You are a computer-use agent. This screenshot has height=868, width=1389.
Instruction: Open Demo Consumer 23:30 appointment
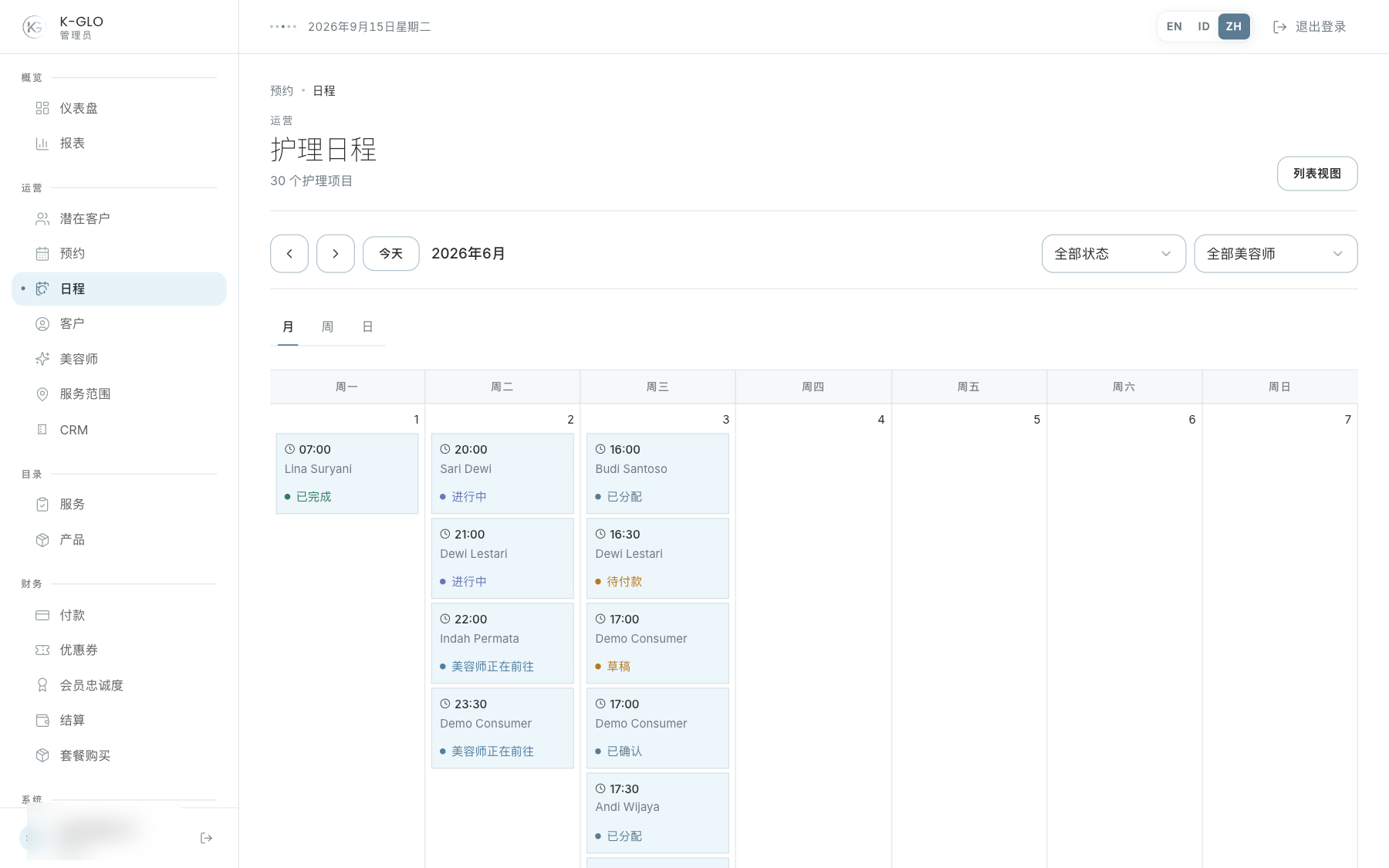tap(502, 728)
